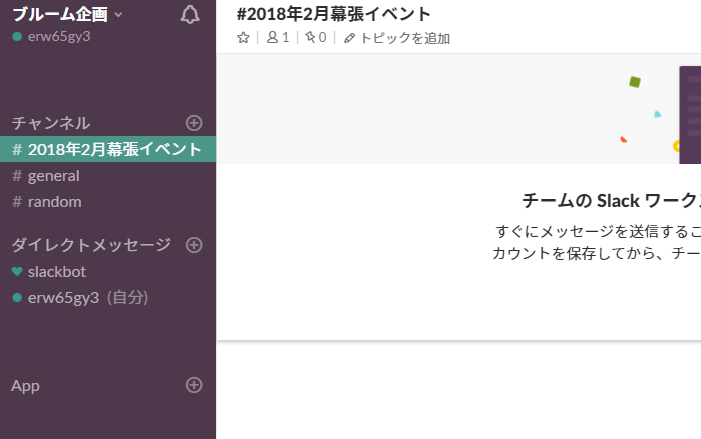This screenshot has height=439, width=701.
Task: Expand the workspace chevron arrow
Action: tap(118, 15)
